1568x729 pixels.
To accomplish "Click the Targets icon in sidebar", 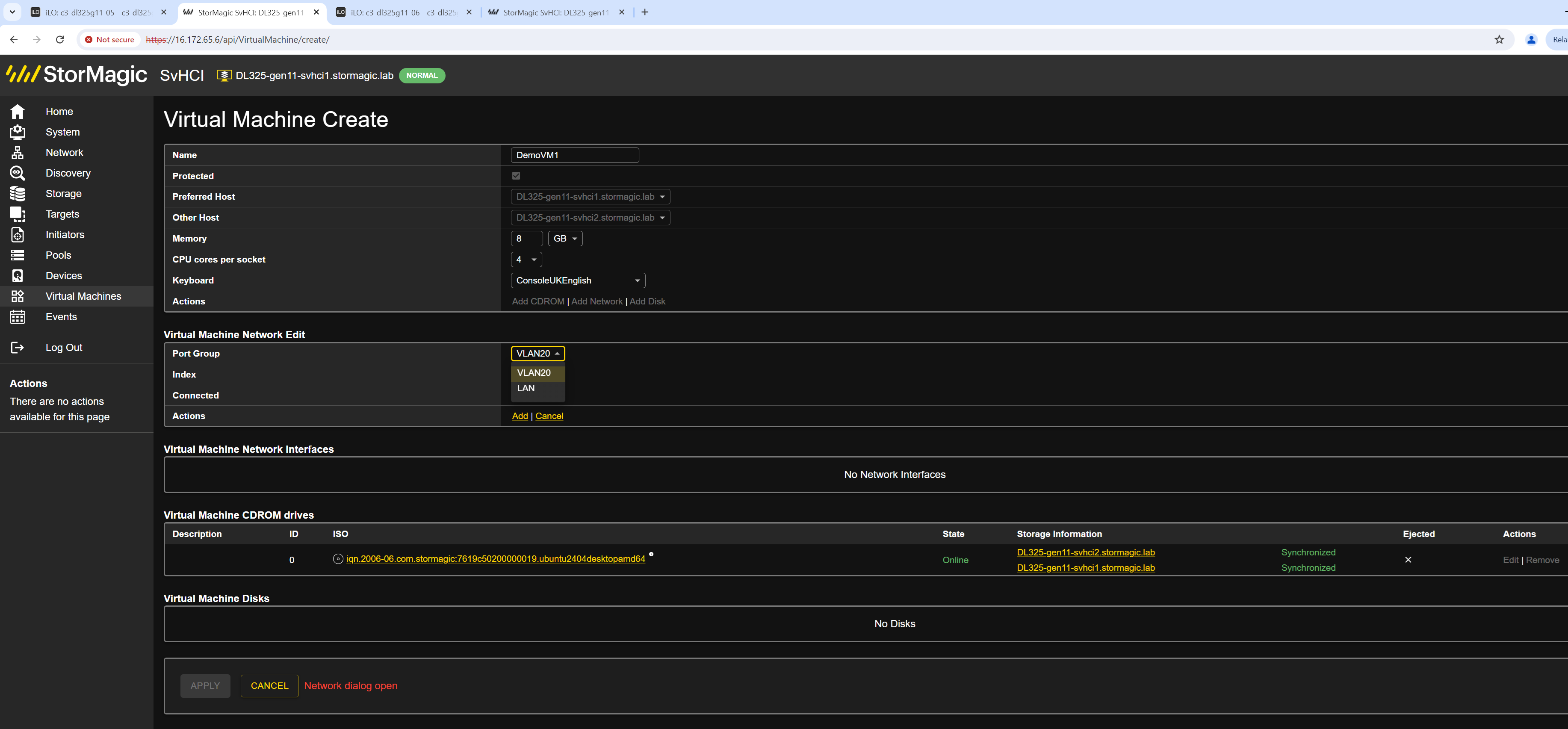I will pyautogui.click(x=18, y=214).
